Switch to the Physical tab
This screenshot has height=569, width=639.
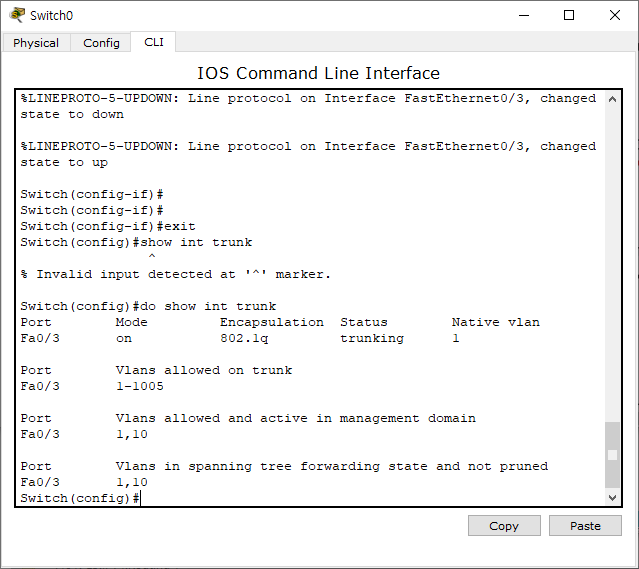coord(36,43)
